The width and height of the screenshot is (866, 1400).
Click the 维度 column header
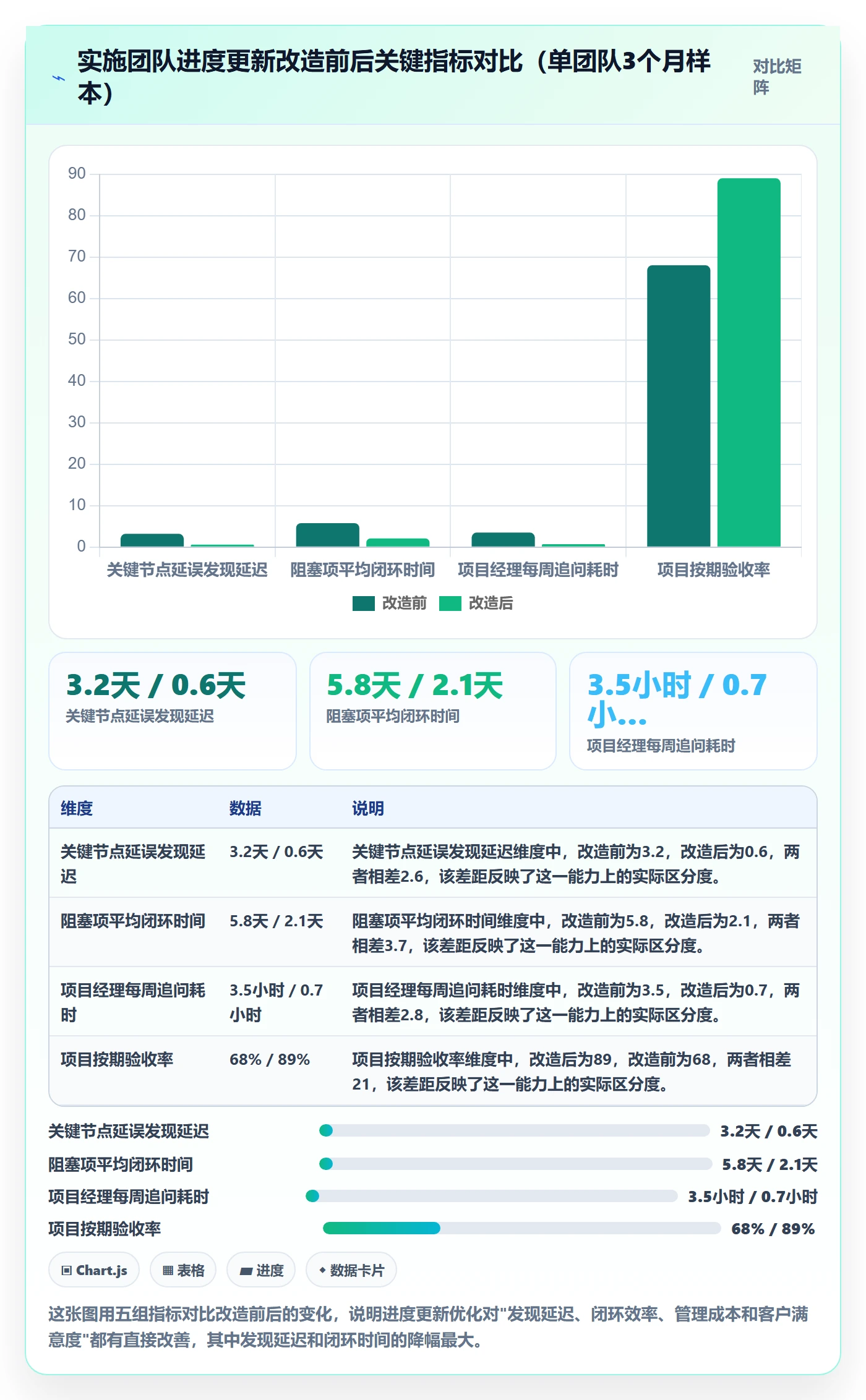pyautogui.click(x=77, y=808)
